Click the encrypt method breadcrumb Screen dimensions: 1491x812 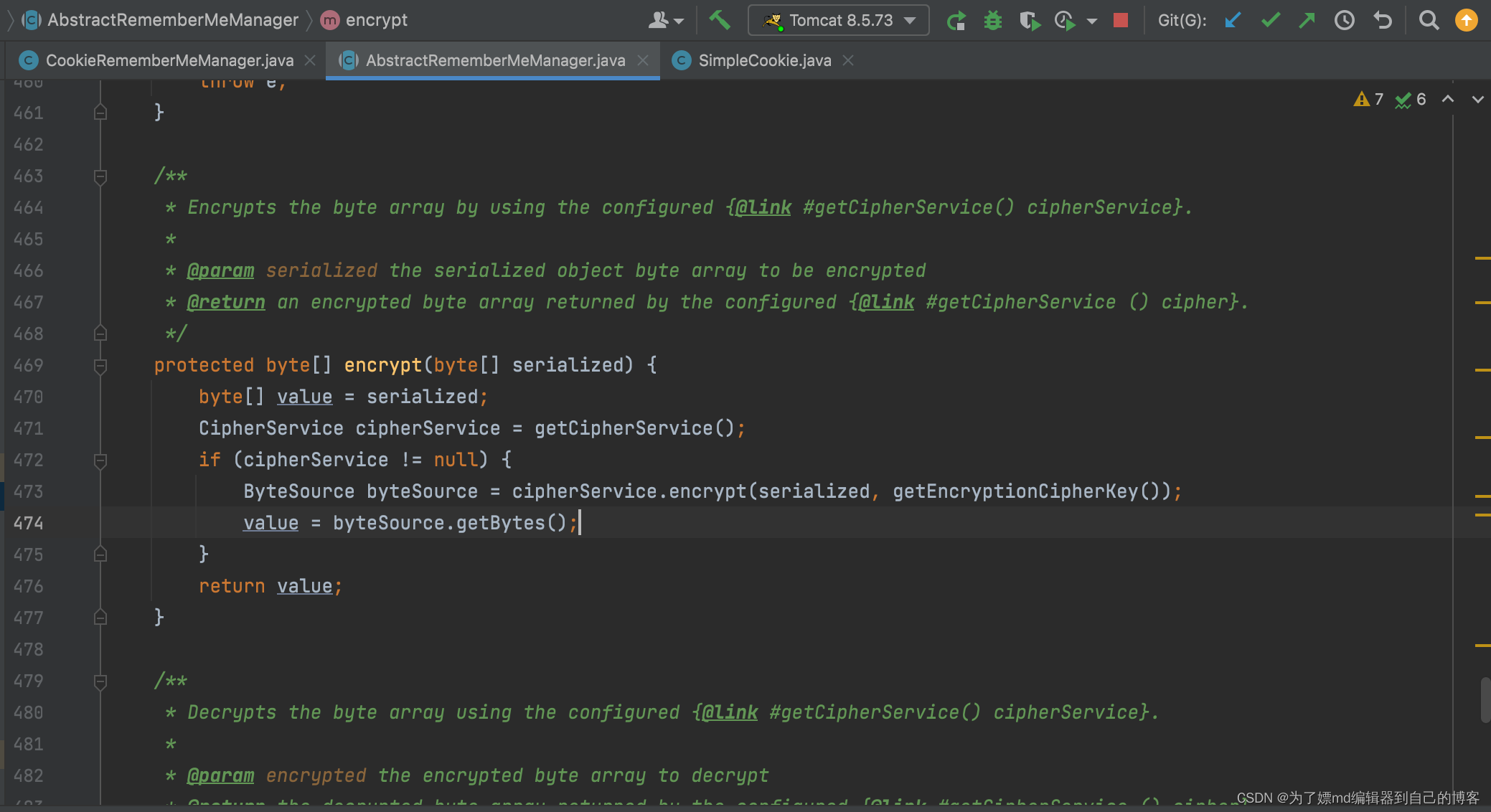coord(364,20)
